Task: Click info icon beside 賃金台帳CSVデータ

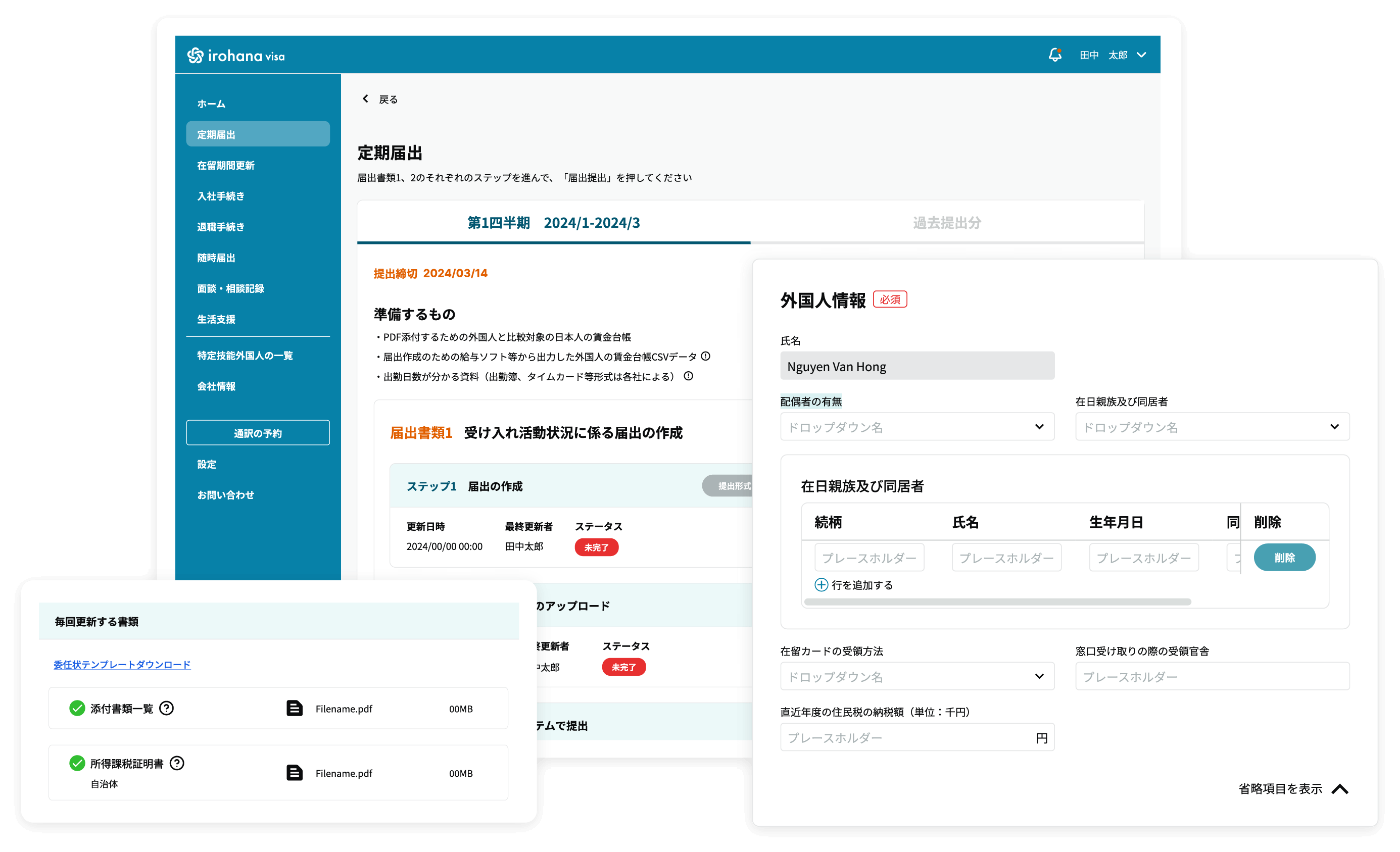Action: click(706, 356)
